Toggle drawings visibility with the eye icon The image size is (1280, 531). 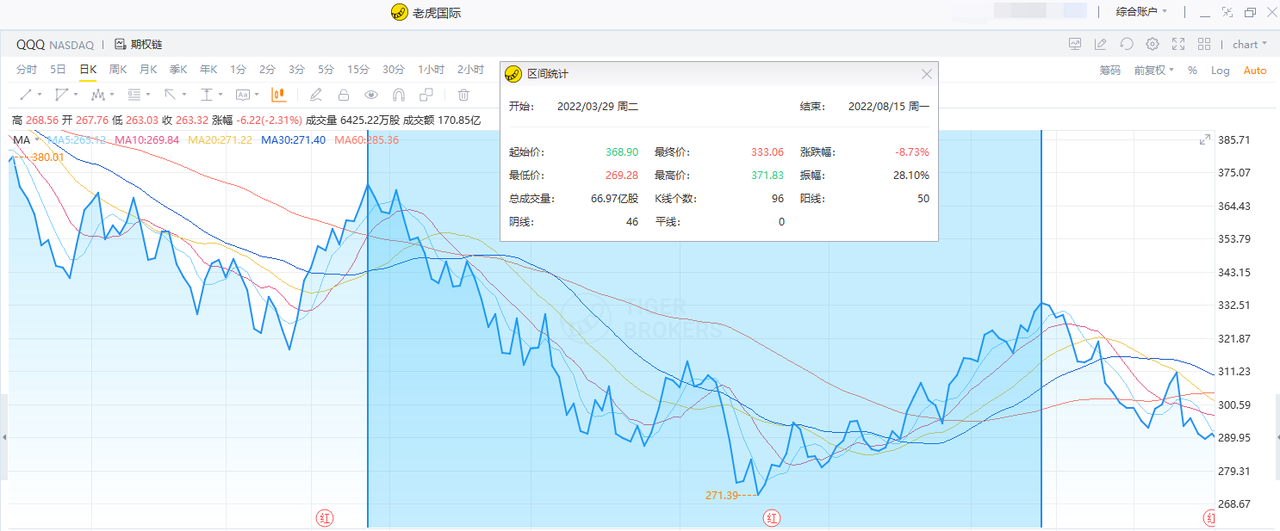point(371,95)
